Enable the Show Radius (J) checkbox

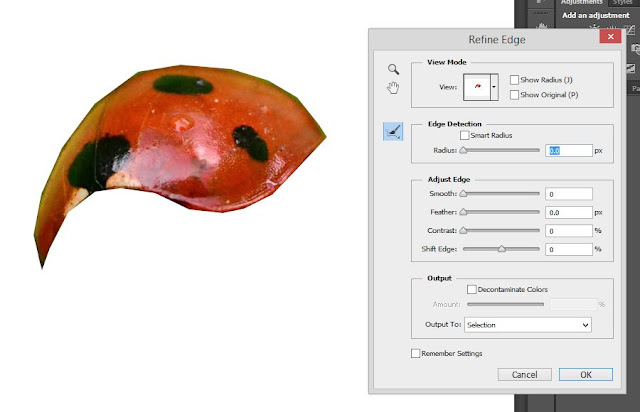pos(514,80)
